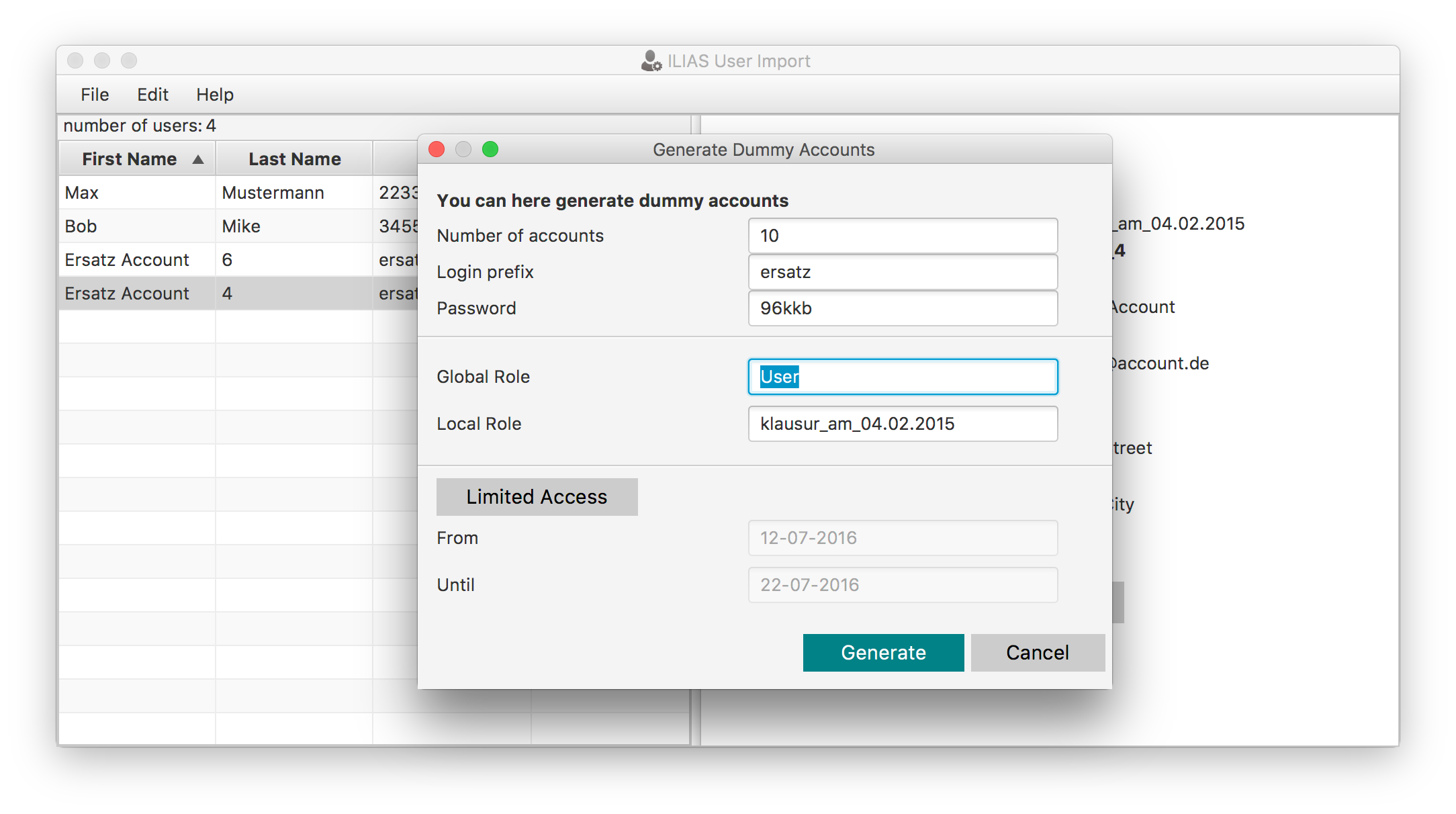Click the Password input field
Image resolution: width=1456 pixels, height=814 pixels.
(903, 308)
